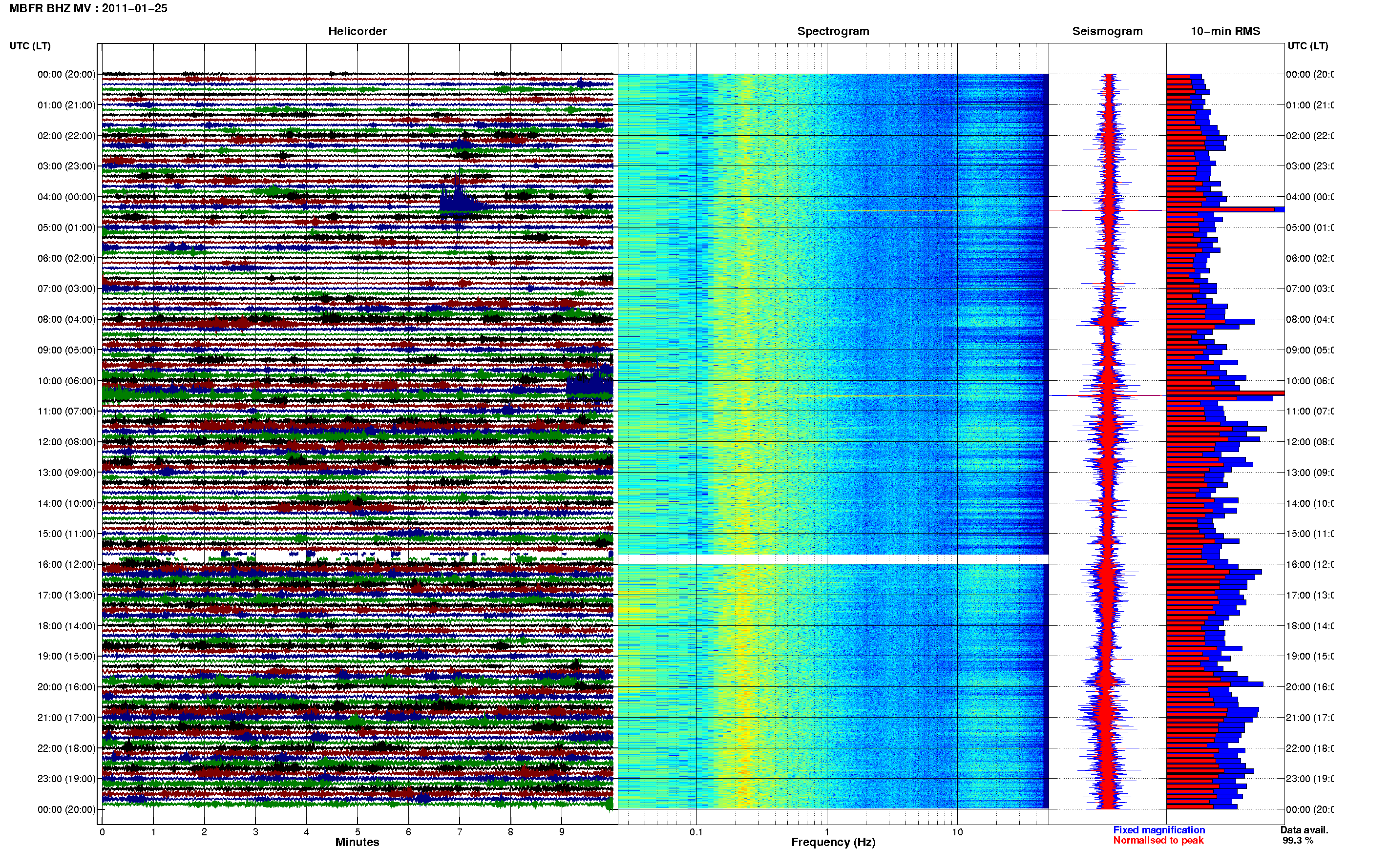Image resolution: width=1389 pixels, height=868 pixels.
Task: Click the white data gap in the spectrogram
Action: click(x=833, y=558)
